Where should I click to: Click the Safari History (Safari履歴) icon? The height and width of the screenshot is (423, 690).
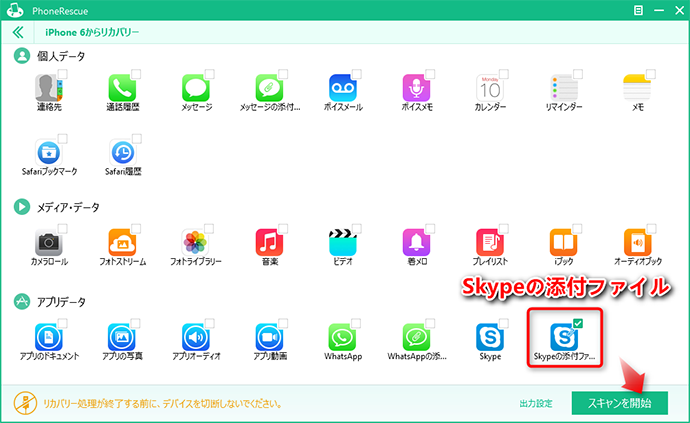click(x=122, y=152)
